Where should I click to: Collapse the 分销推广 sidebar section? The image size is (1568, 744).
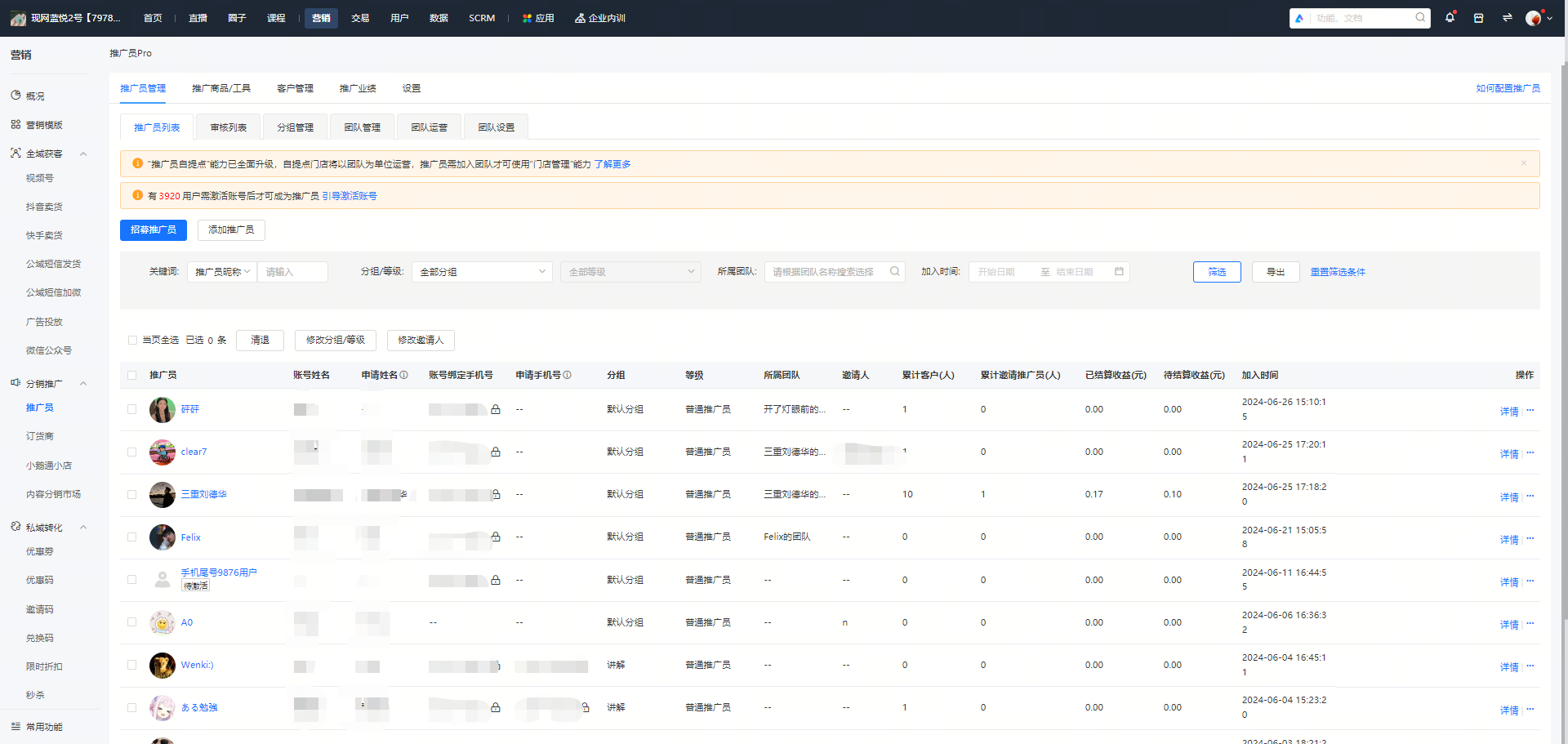(83, 384)
